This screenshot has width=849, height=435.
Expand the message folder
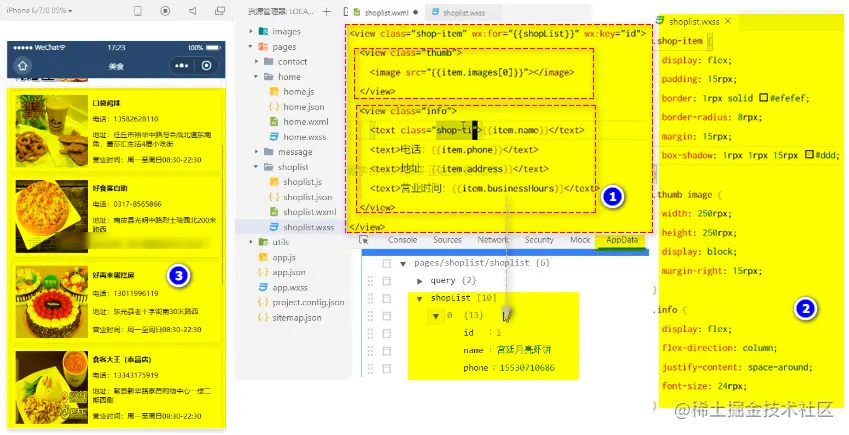click(257, 152)
